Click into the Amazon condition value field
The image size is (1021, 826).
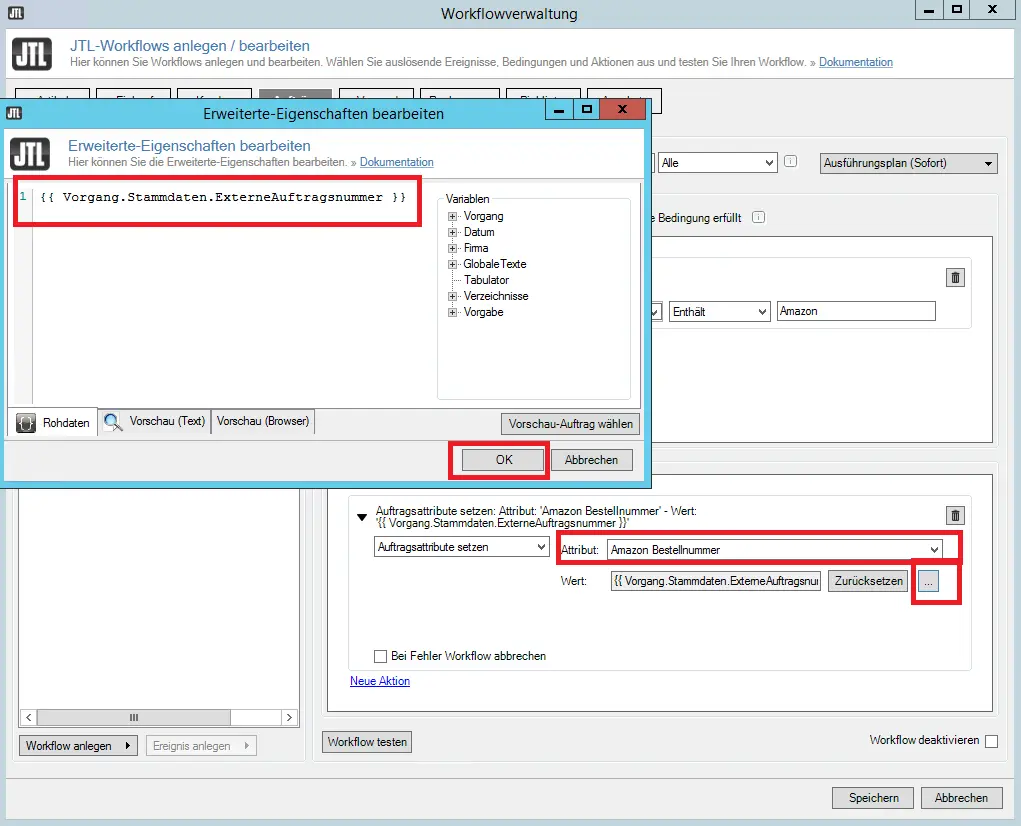856,311
